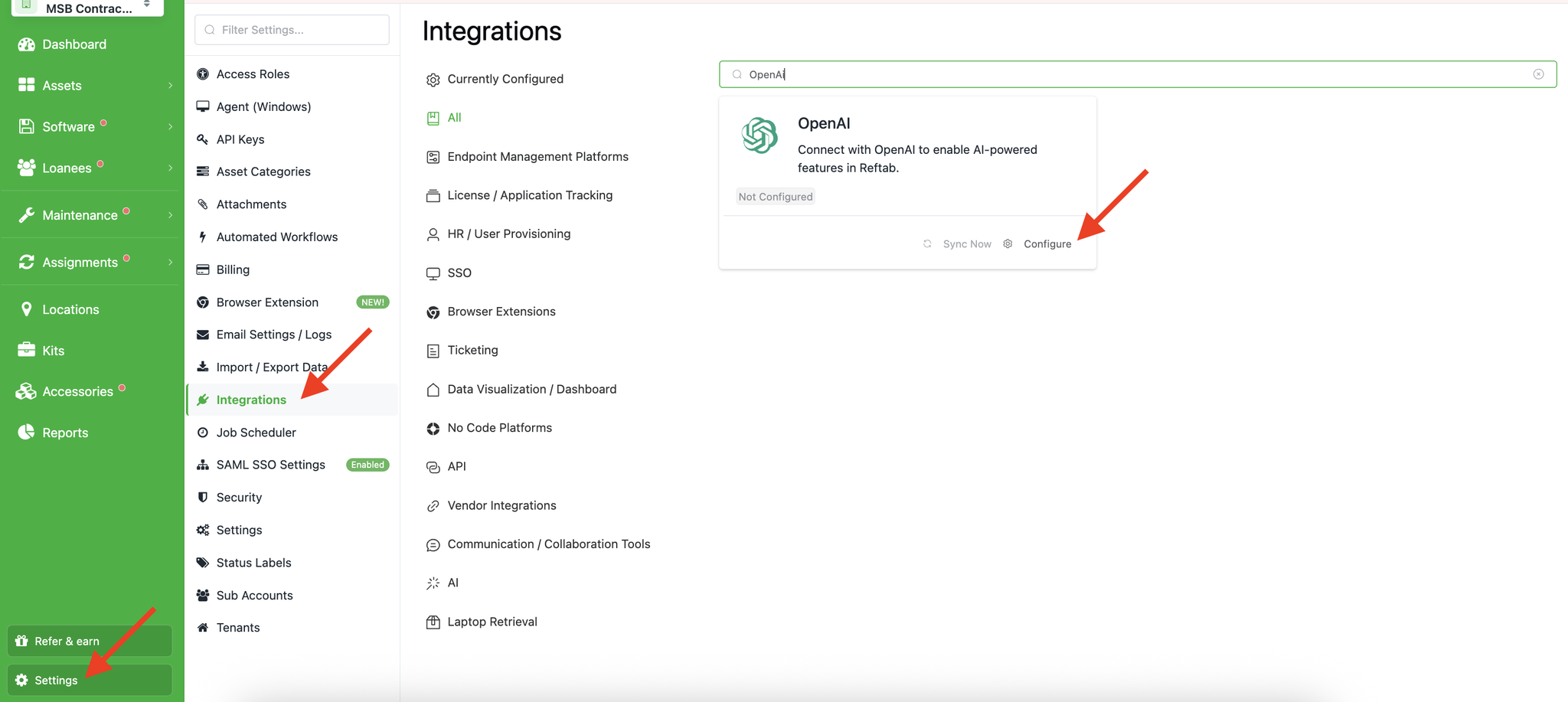
Task: Expand the Software submenu chevron
Action: 170,126
